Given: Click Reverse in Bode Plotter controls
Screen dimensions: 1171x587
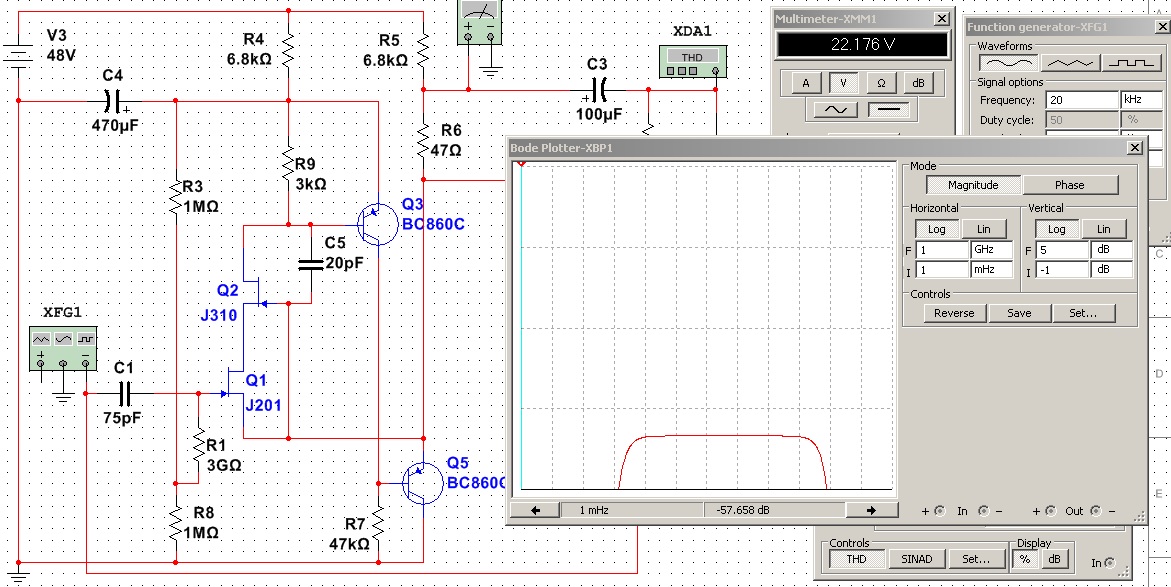Looking at the screenshot, I should point(954,313).
